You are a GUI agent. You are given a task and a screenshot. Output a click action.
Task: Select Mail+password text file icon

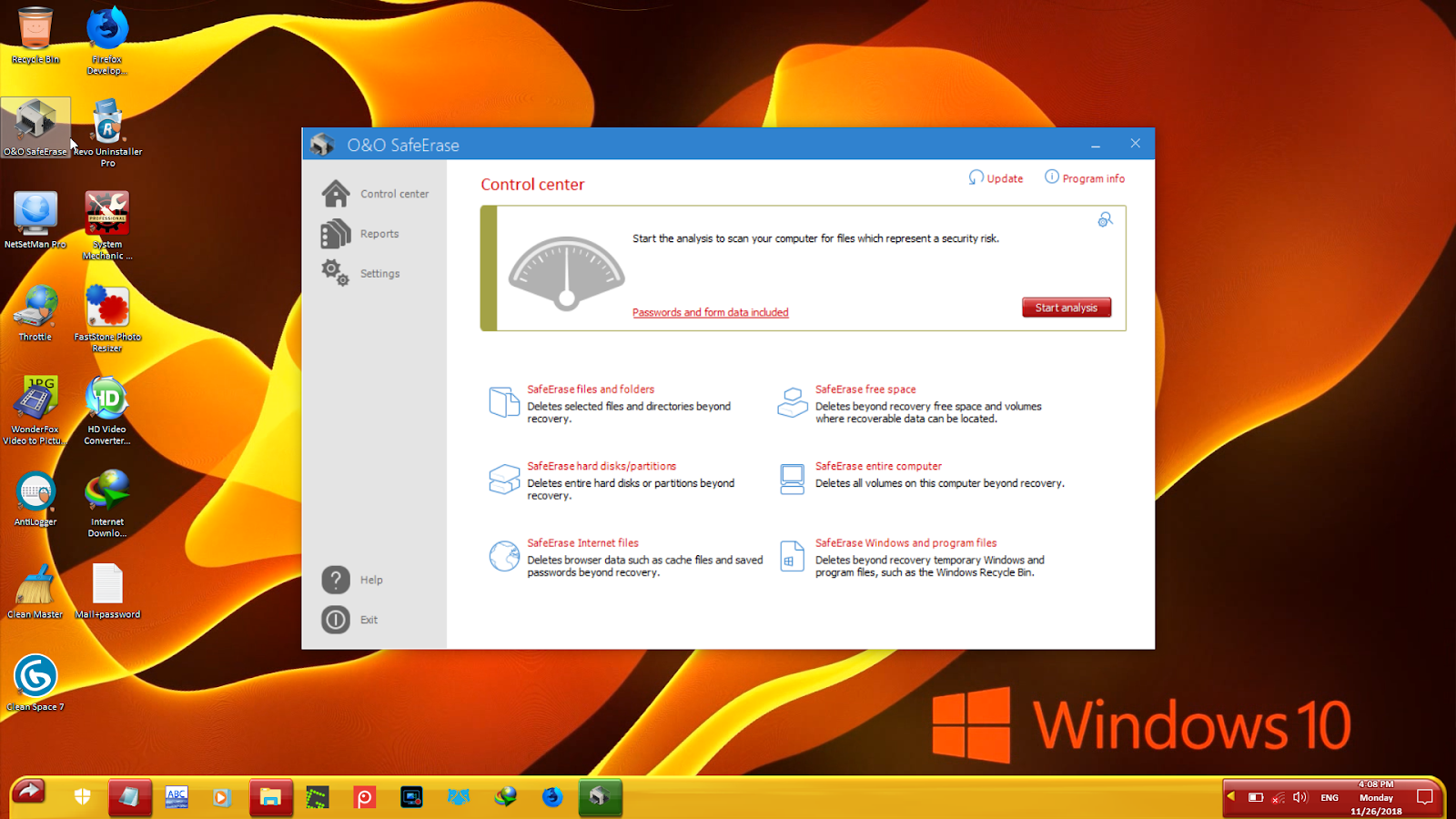point(107,591)
